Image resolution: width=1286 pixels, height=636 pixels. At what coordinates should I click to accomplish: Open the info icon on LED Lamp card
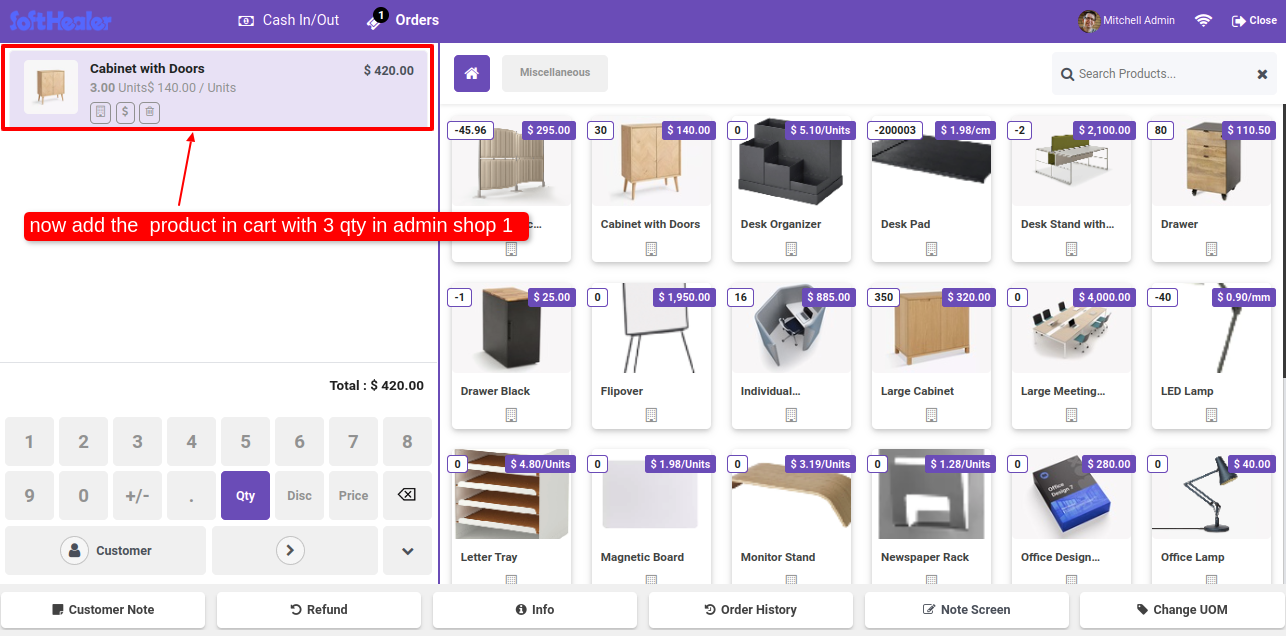(1211, 415)
